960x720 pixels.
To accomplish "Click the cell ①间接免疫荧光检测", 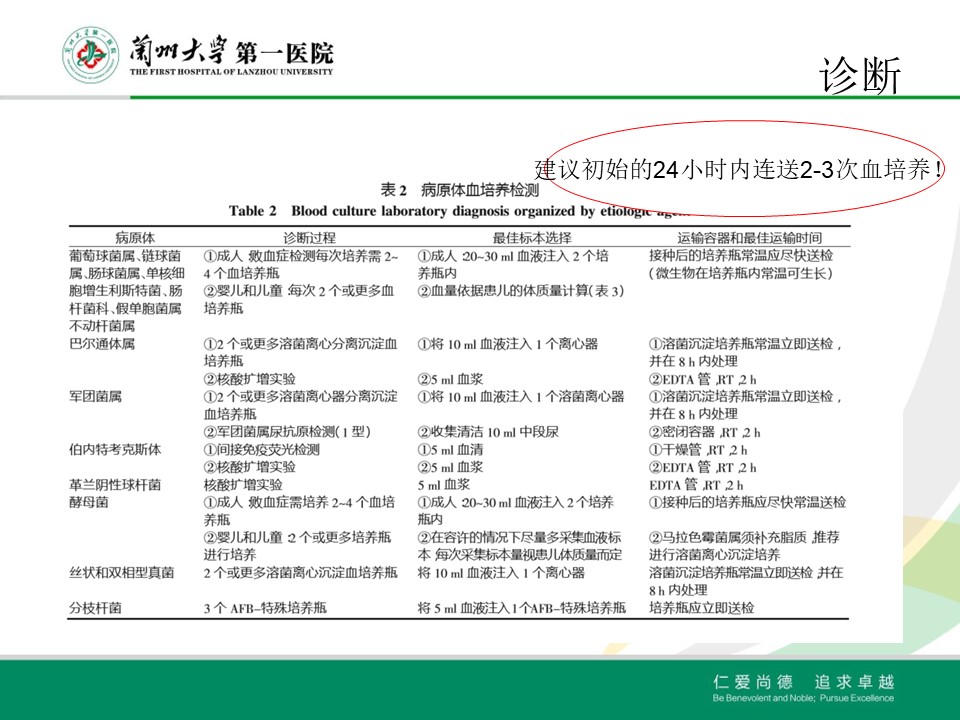I will coord(261,449).
